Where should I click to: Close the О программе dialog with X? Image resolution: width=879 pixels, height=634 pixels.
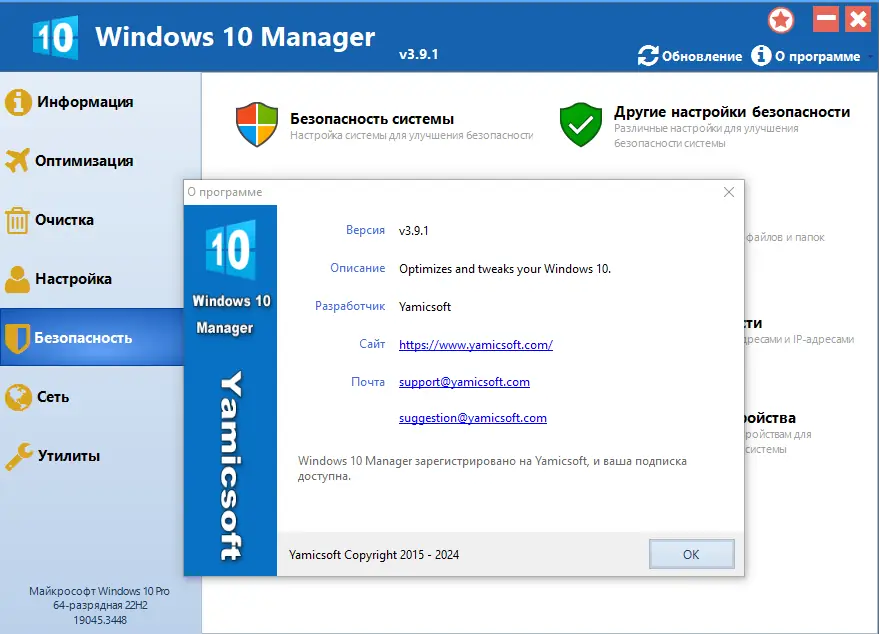point(729,192)
